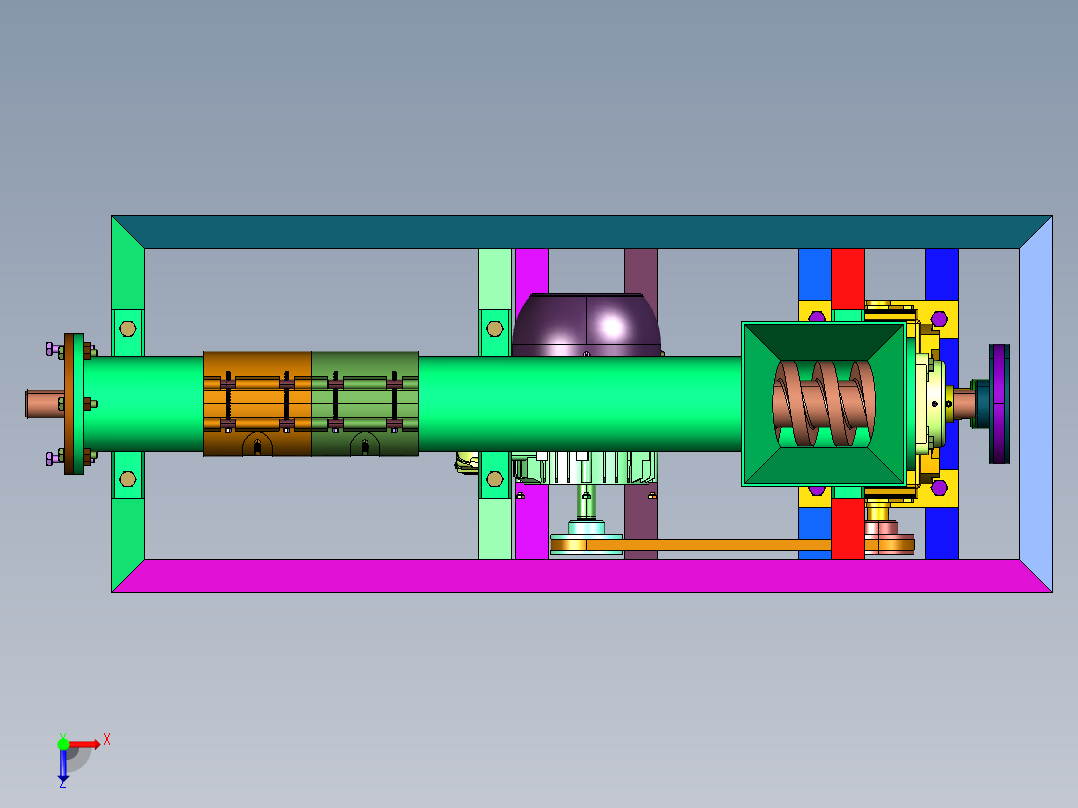The width and height of the screenshot is (1078, 808).
Task: Select the copper screw auger inside hopper
Action: click(x=824, y=404)
